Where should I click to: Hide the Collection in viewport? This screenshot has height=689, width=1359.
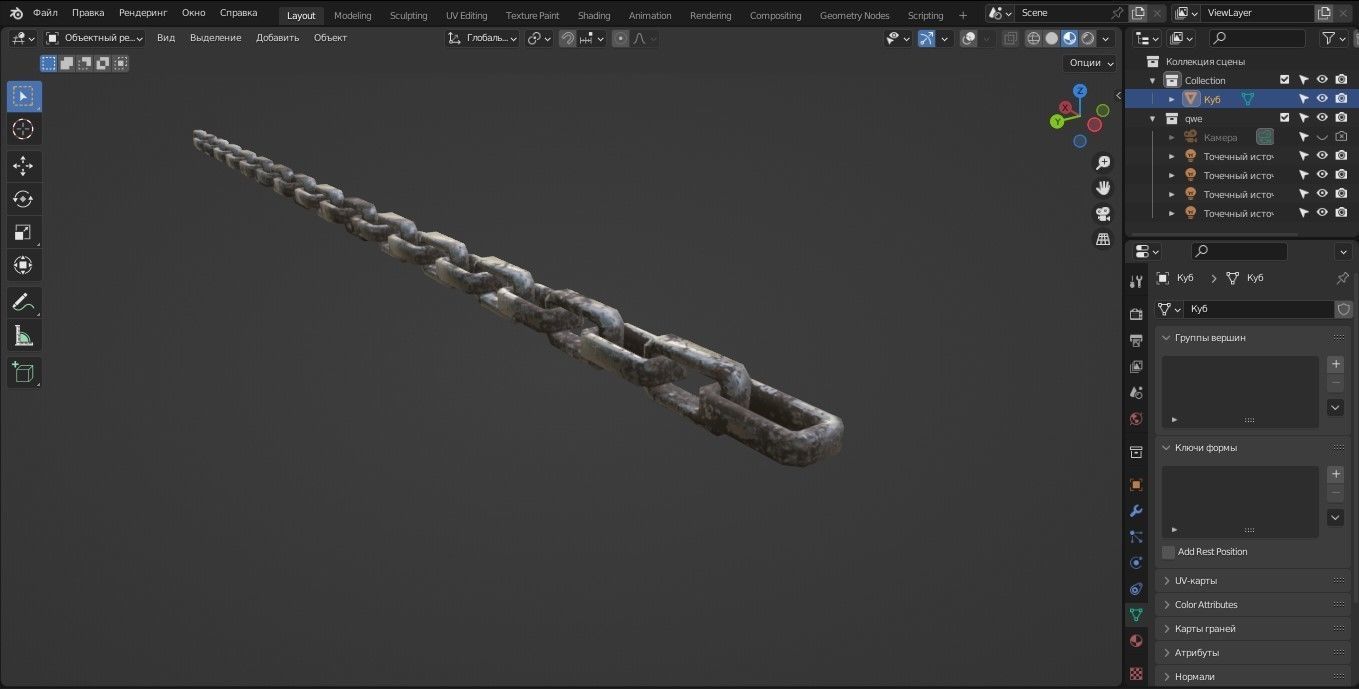(x=1322, y=80)
